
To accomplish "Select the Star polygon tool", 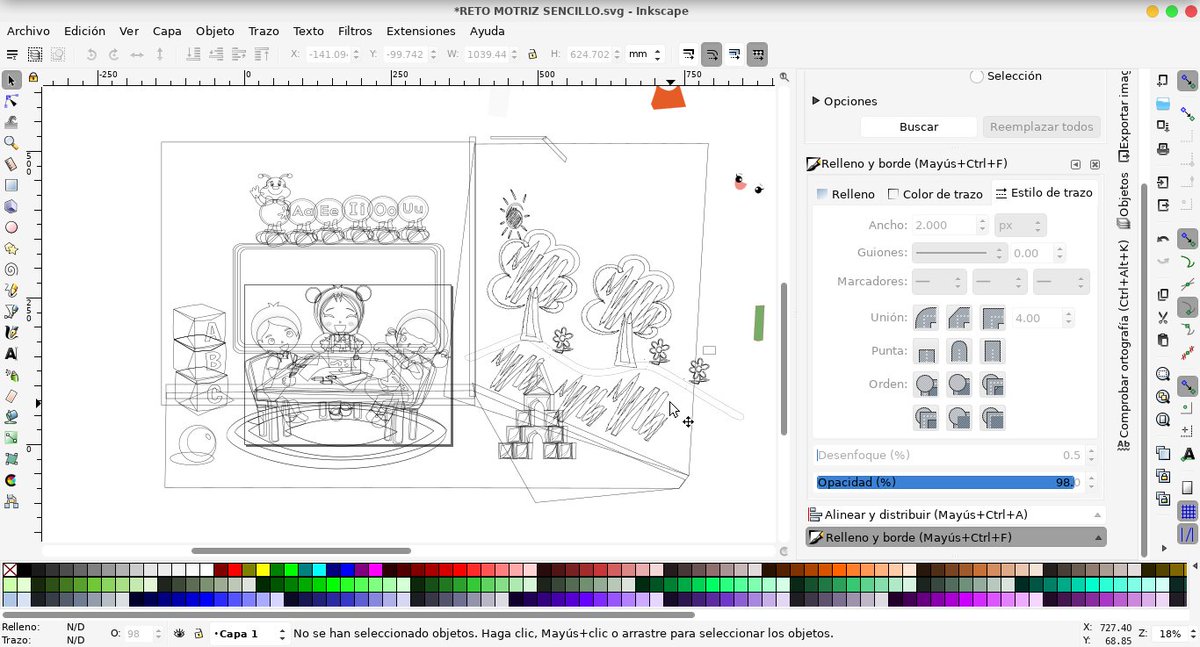I will coord(11,248).
